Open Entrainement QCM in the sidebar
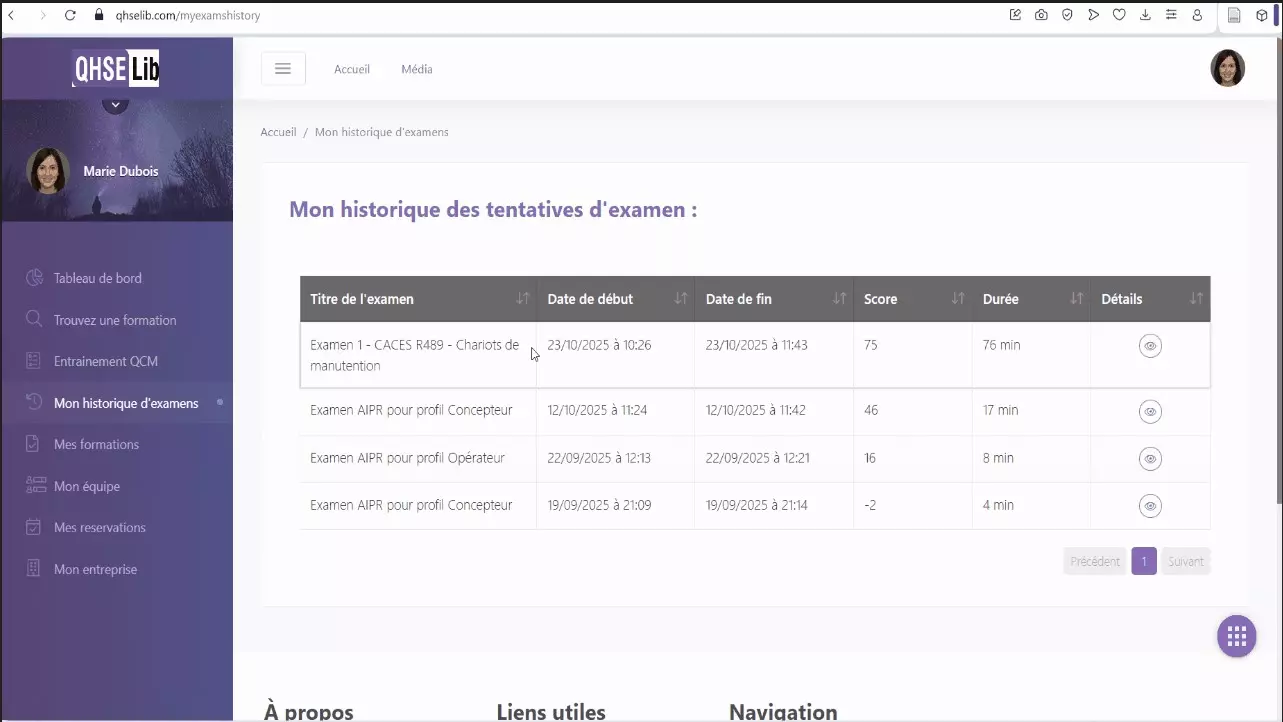Image resolution: width=1283 pixels, height=722 pixels. coord(106,361)
